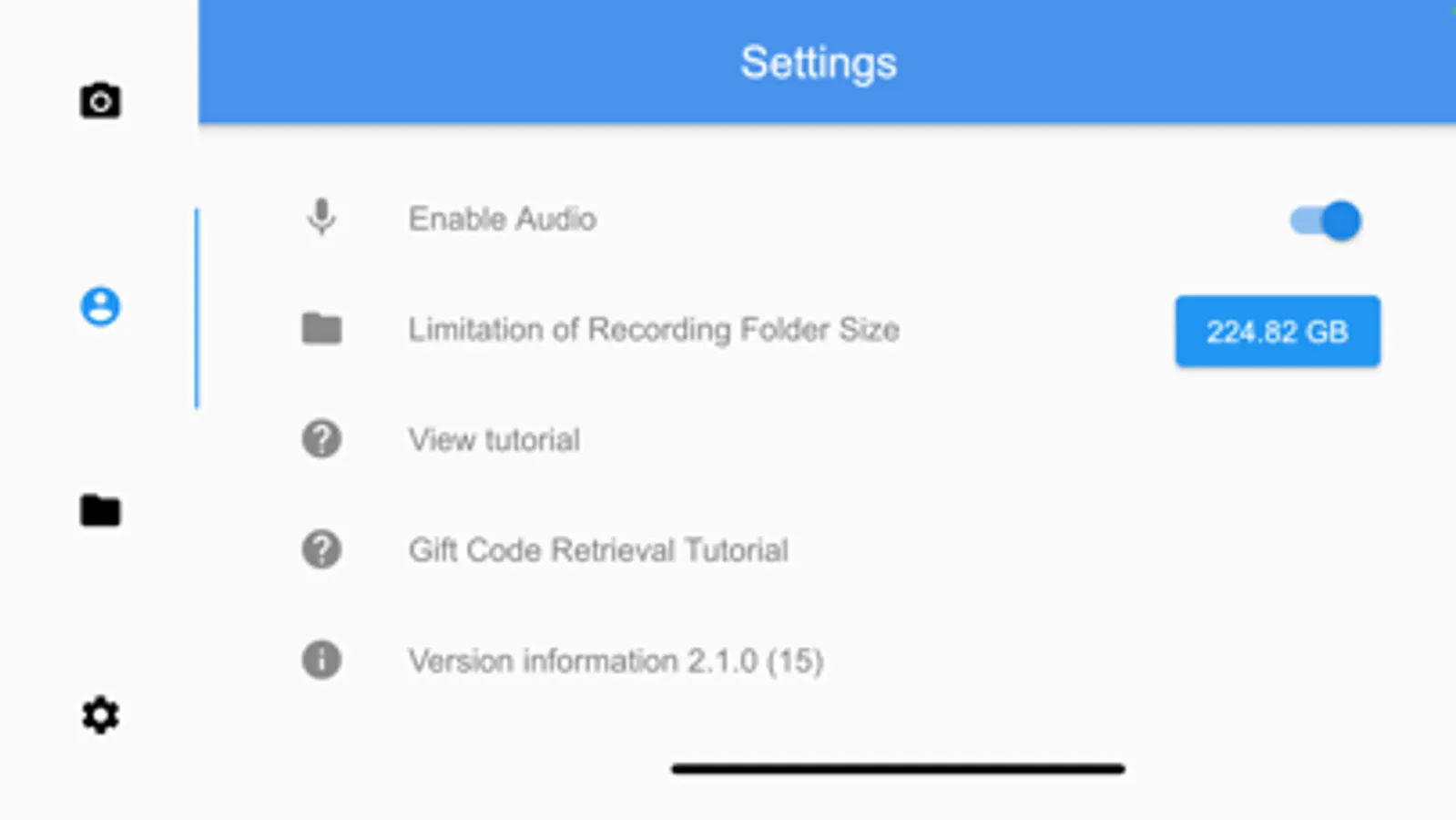Open the gear settings icon in sidebar

pos(100,715)
